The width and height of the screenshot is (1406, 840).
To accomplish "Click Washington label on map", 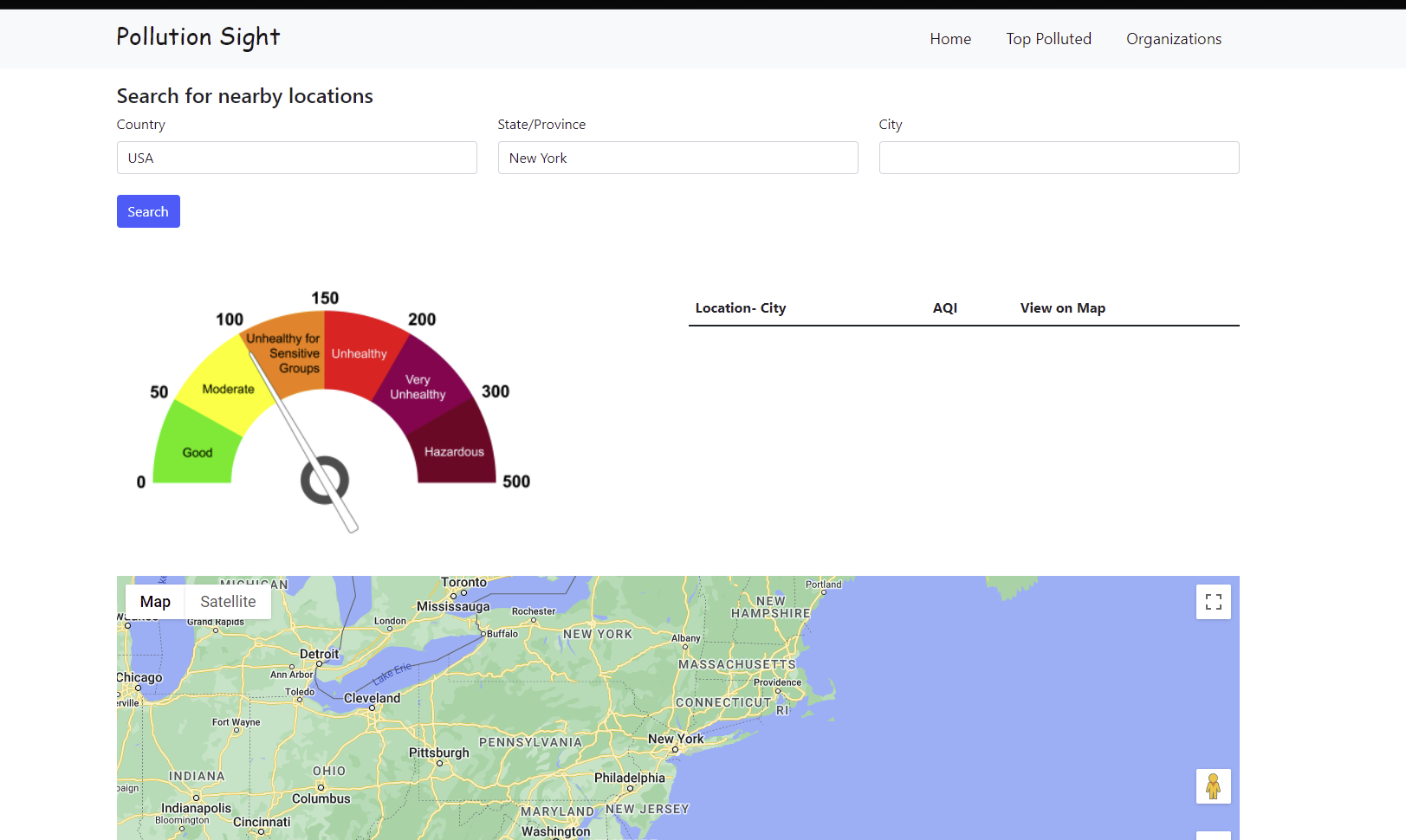I will tap(556, 831).
